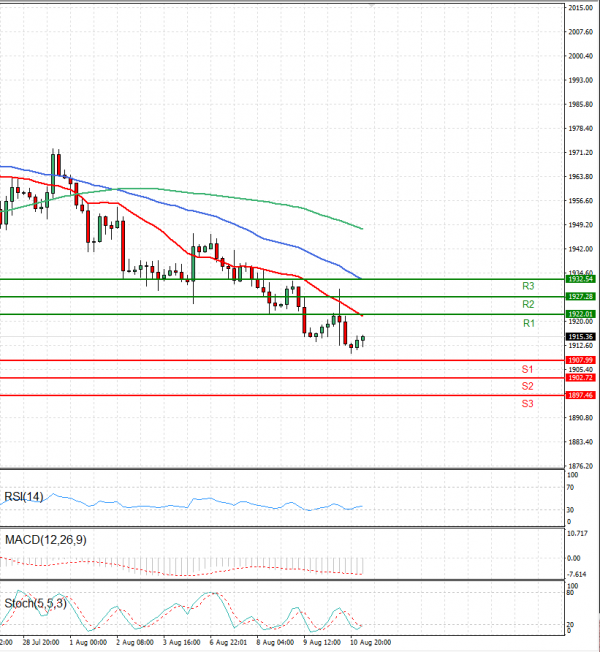The height and width of the screenshot is (652, 600).
Task: Click the 1942.00 price axis value
Action: coord(580,249)
